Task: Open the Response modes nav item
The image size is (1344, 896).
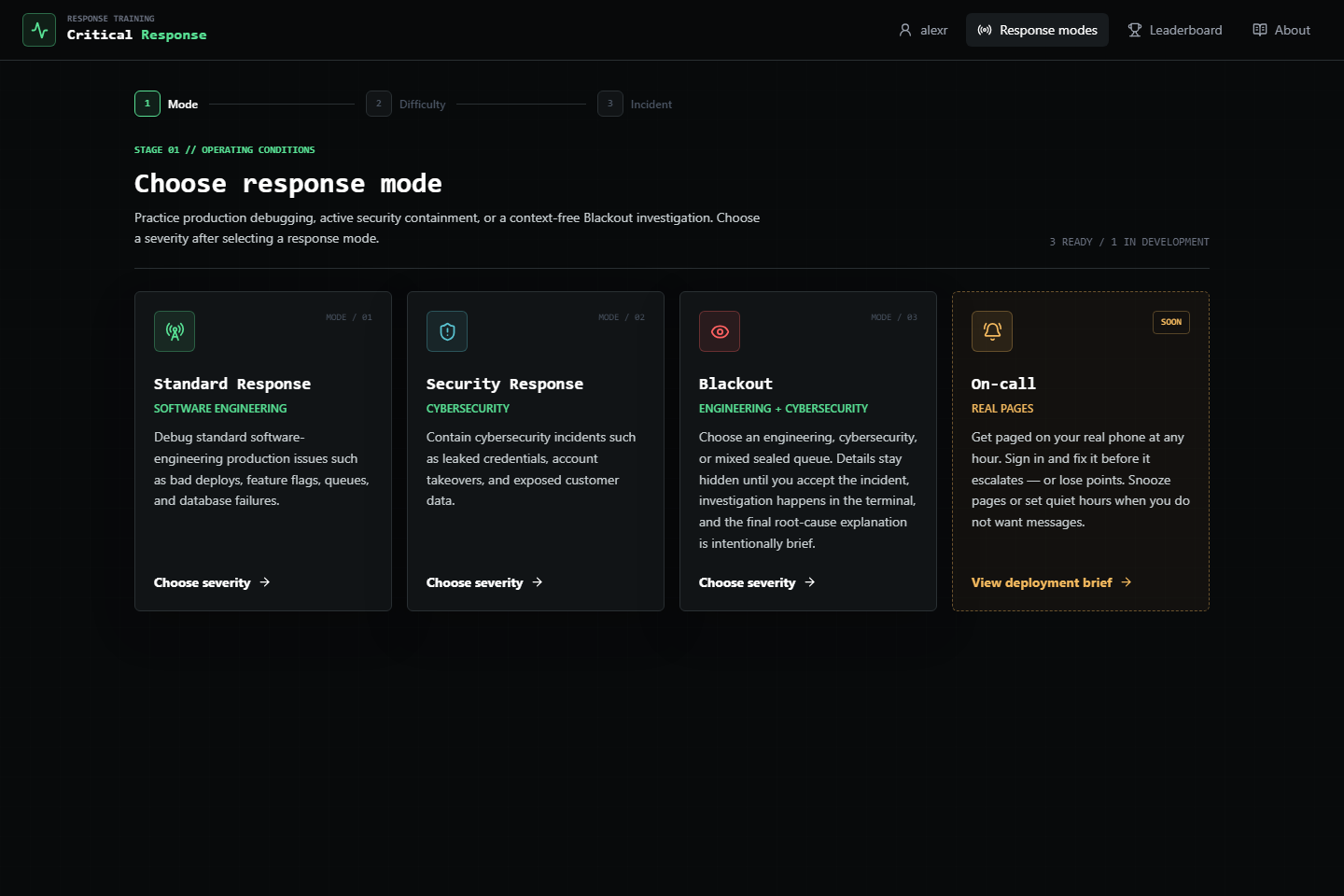Action: point(1037,30)
